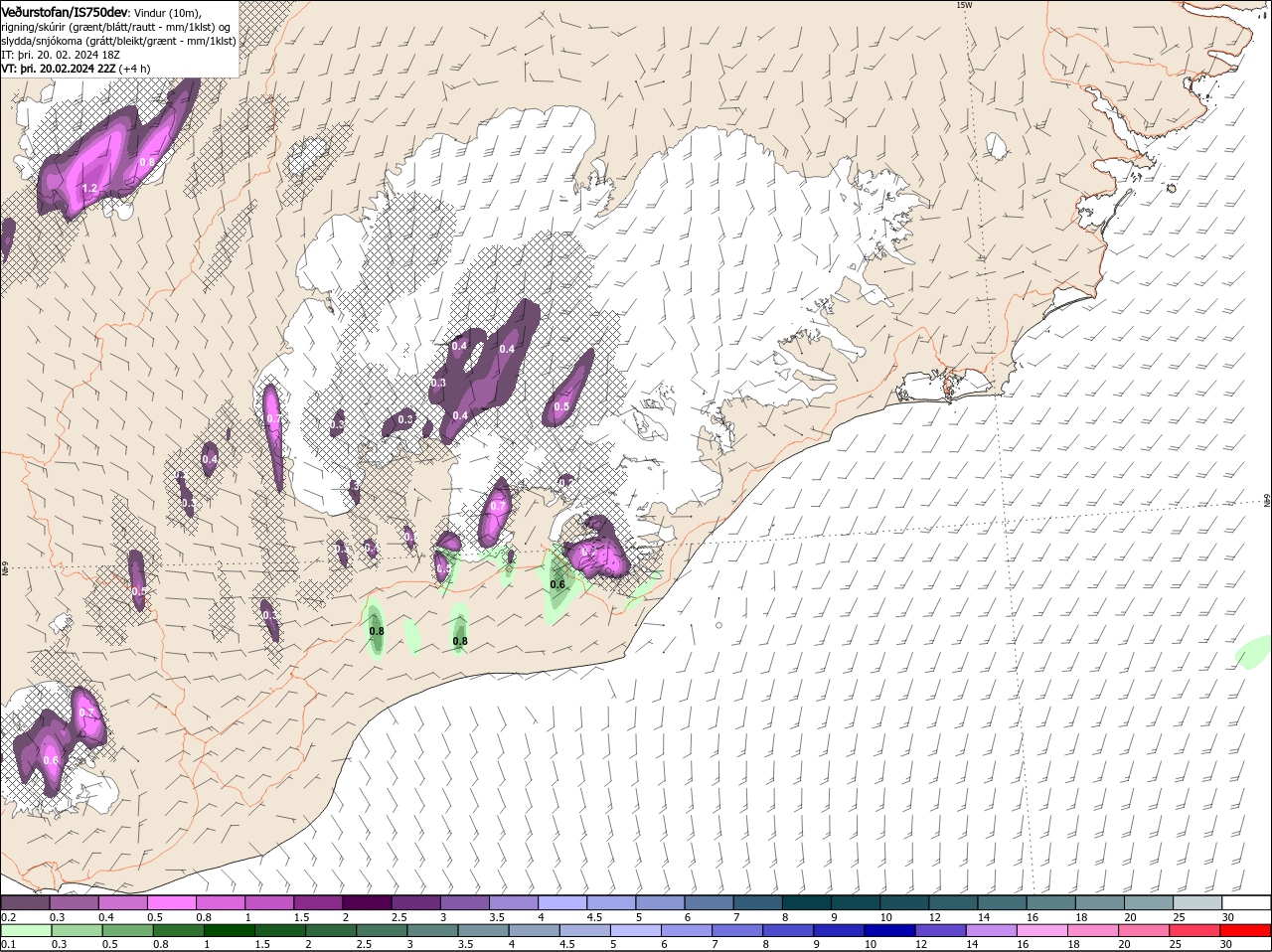The image size is (1272, 952).
Task: Click the 1.2 snowfall value label
Action: tap(89, 188)
